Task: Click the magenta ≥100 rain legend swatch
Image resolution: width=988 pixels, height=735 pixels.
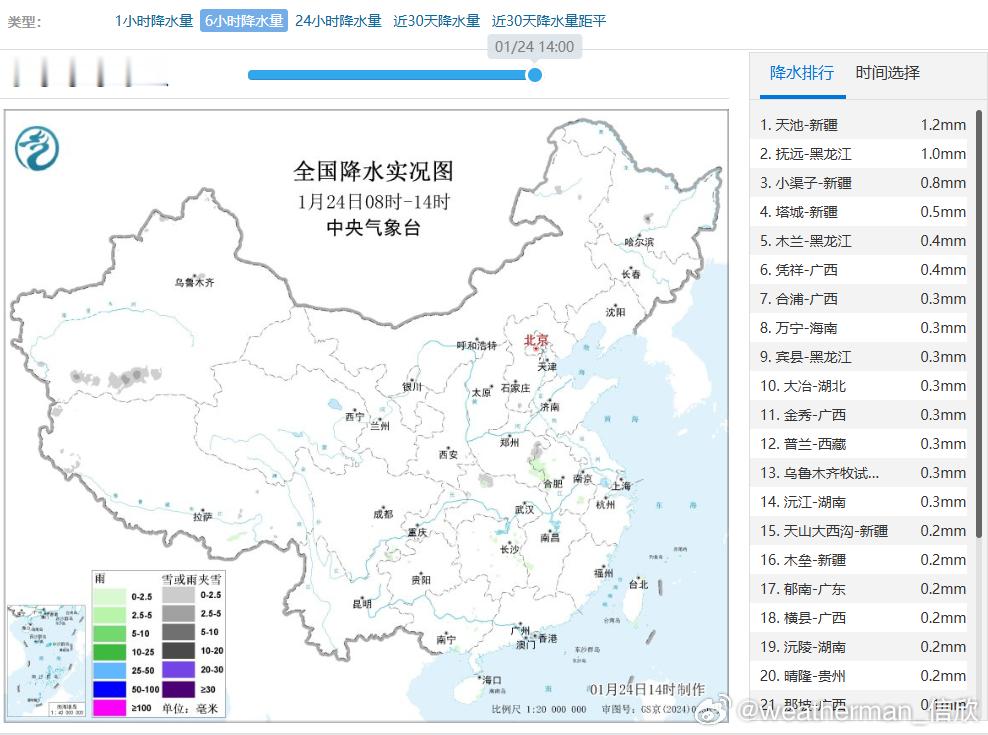Action: [109, 708]
